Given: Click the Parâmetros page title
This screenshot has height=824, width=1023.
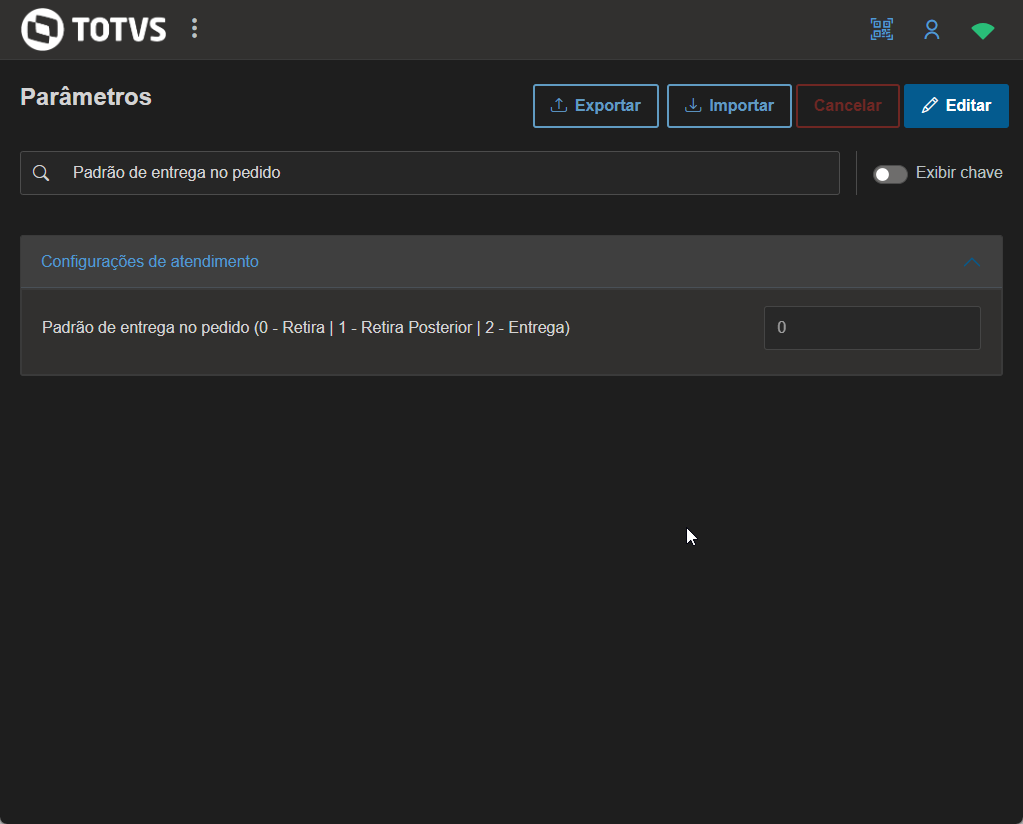Looking at the screenshot, I should pyautogui.click(x=86, y=97).
